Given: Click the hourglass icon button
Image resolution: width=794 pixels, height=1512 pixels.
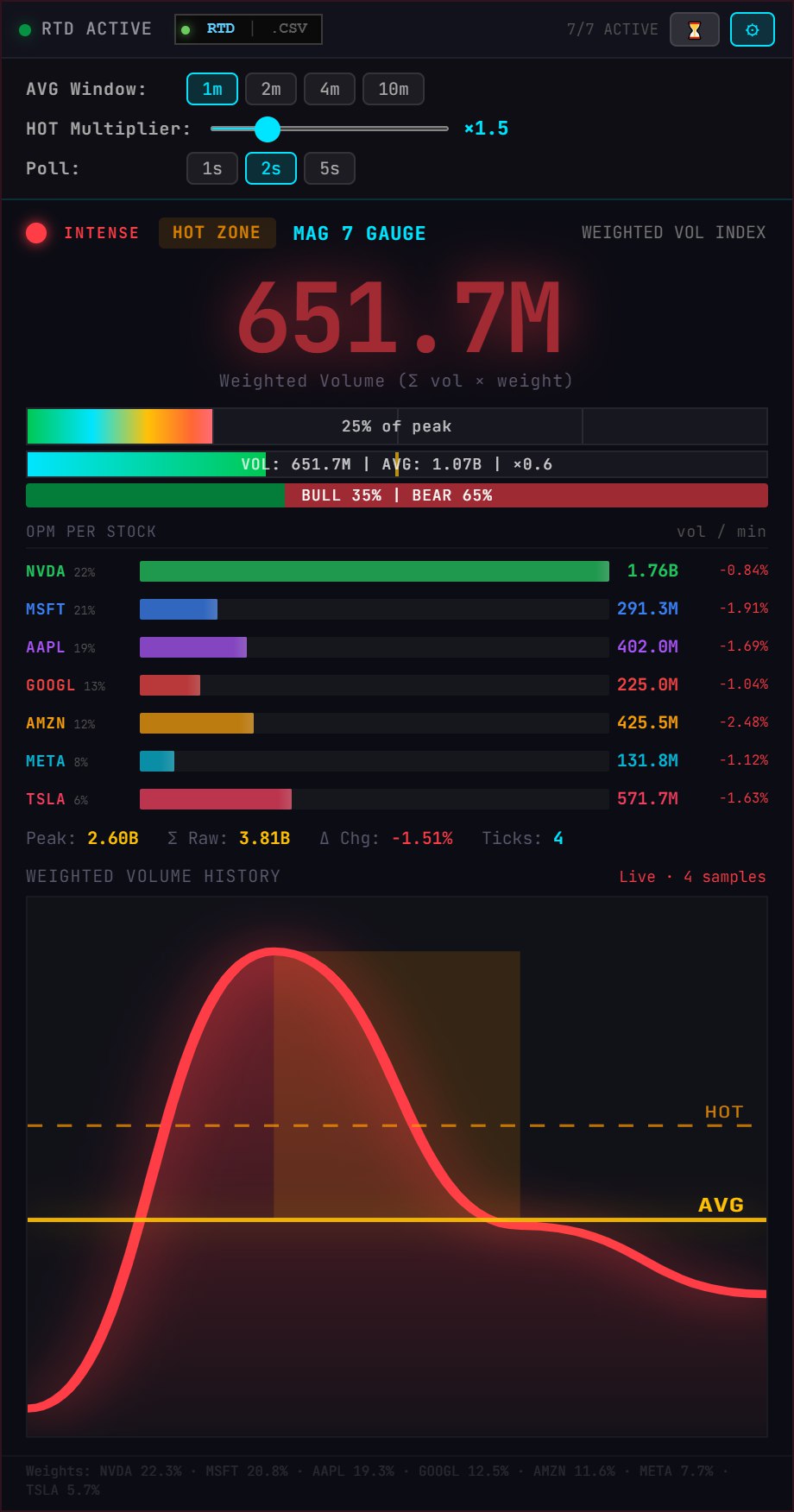Looking at the screenshot, I should click(694, 30).
